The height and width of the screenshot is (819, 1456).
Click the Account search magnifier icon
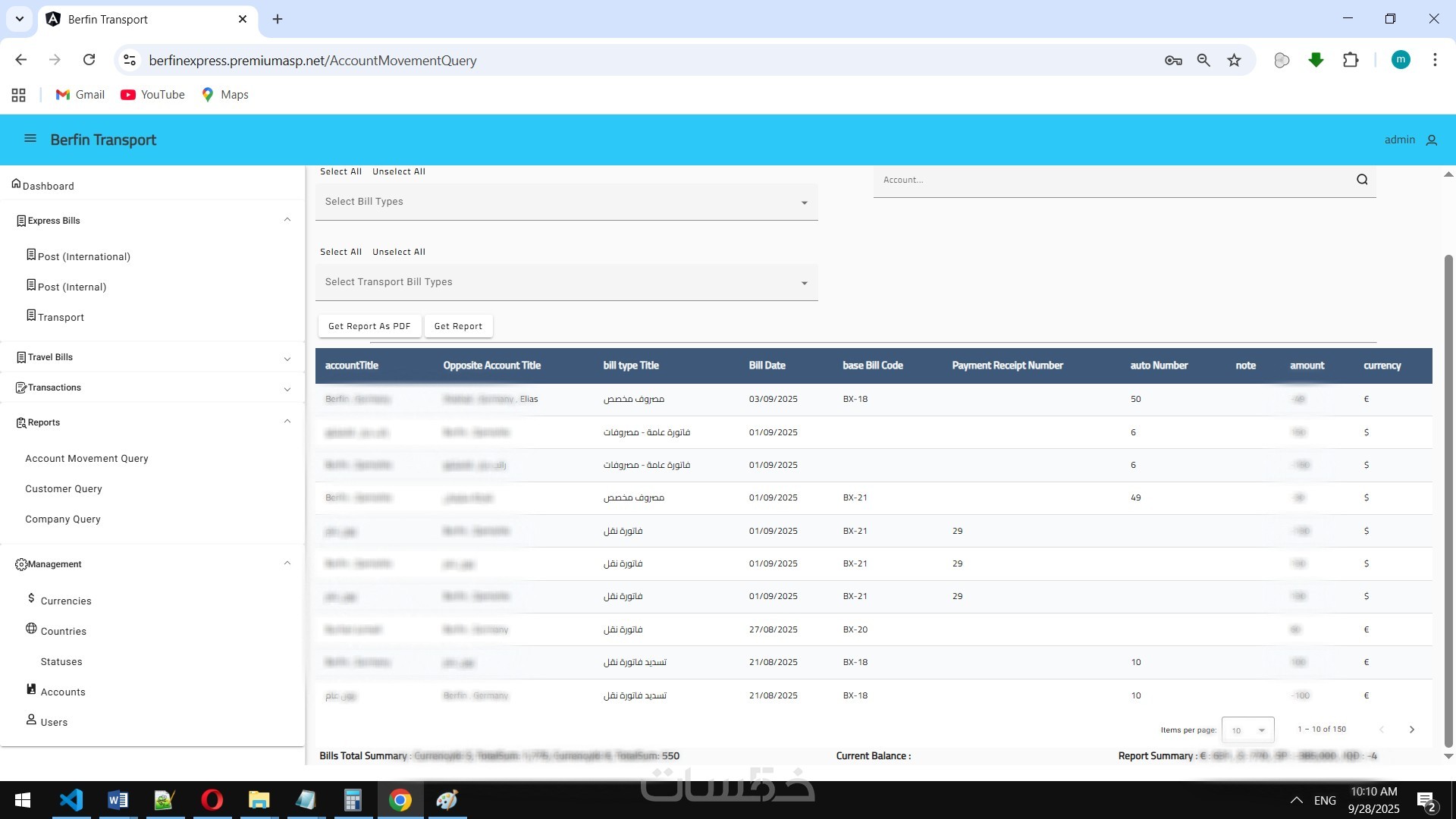point(1362,180)
